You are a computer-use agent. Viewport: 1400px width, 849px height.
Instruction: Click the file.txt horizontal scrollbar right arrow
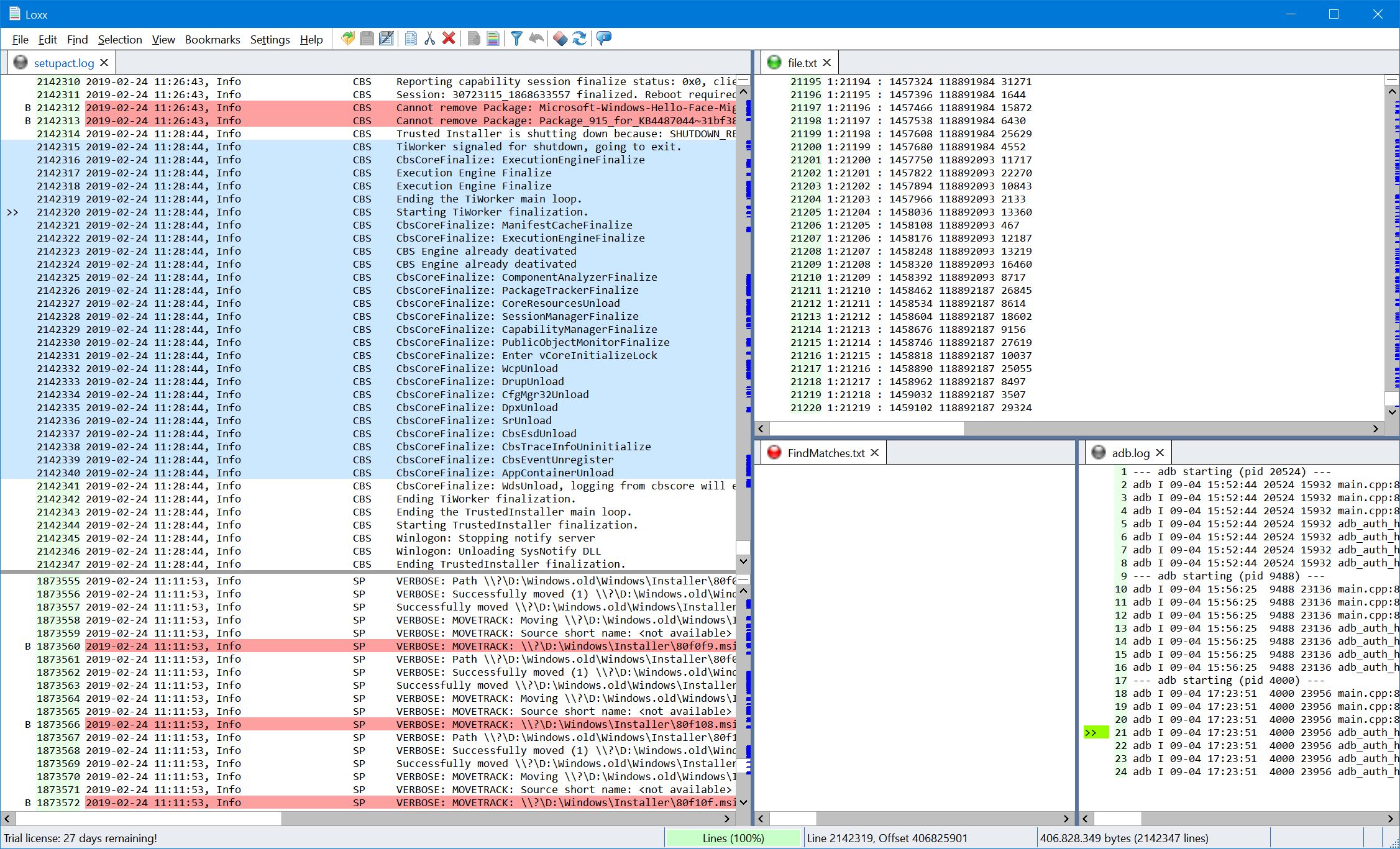(1375, 429)
